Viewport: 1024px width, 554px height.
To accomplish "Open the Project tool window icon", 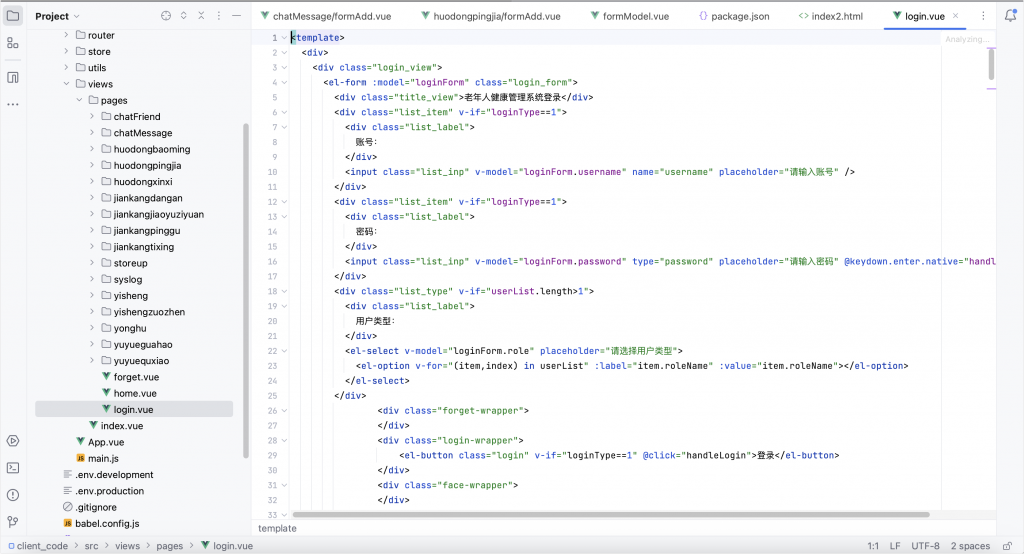I will pos(13,16).
